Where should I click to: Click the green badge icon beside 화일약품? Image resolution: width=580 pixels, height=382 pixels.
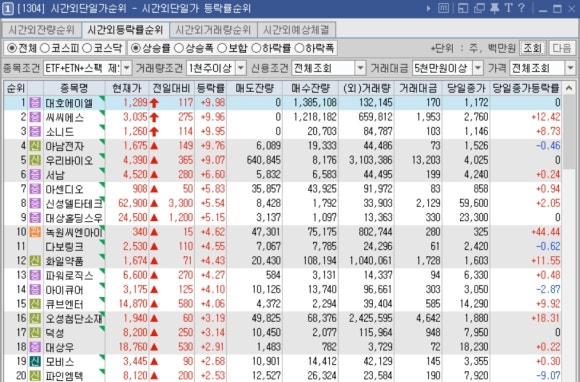click(x=35, y=261)
